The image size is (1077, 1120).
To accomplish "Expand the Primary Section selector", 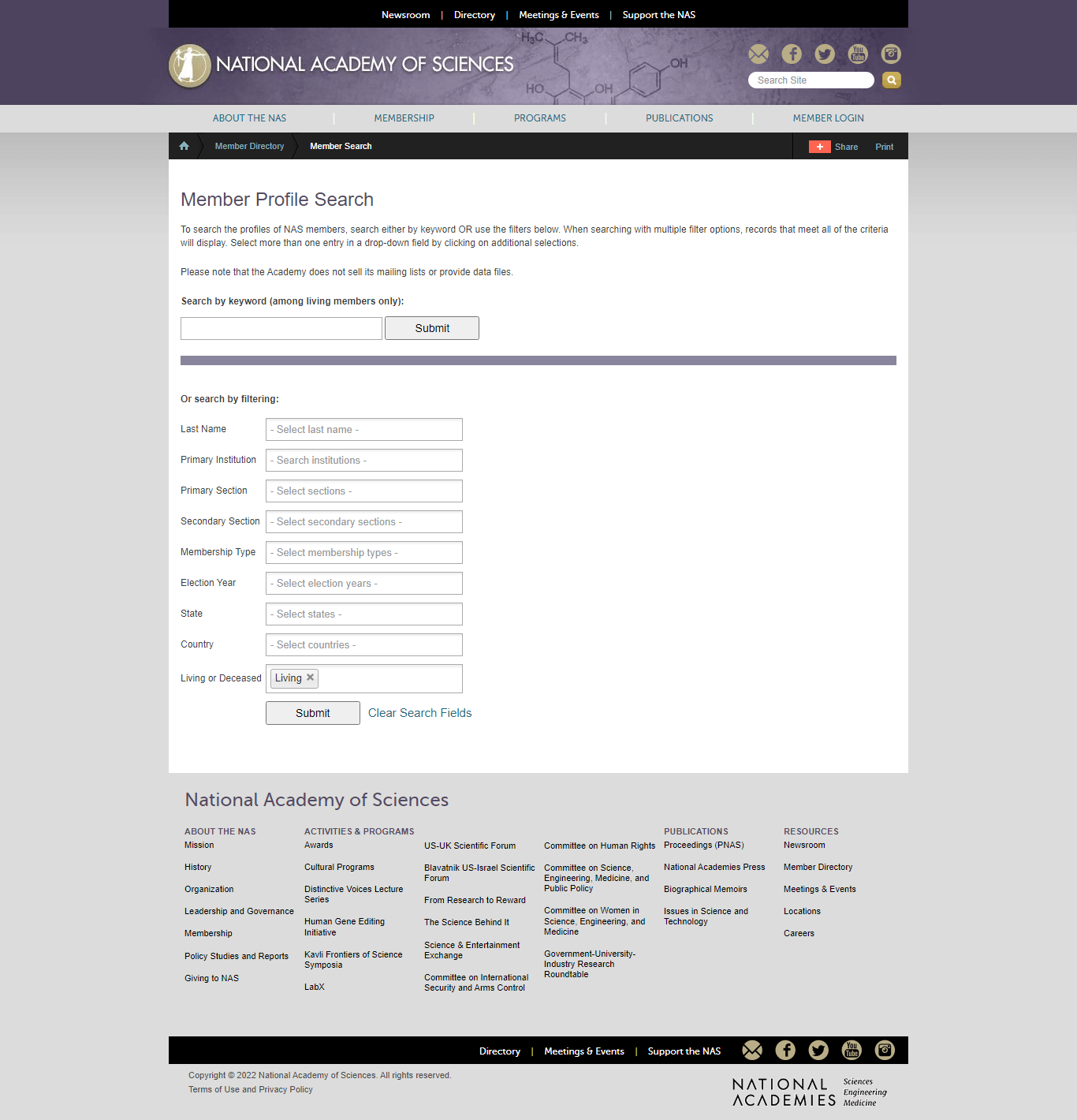I will [x=363, y=491].
